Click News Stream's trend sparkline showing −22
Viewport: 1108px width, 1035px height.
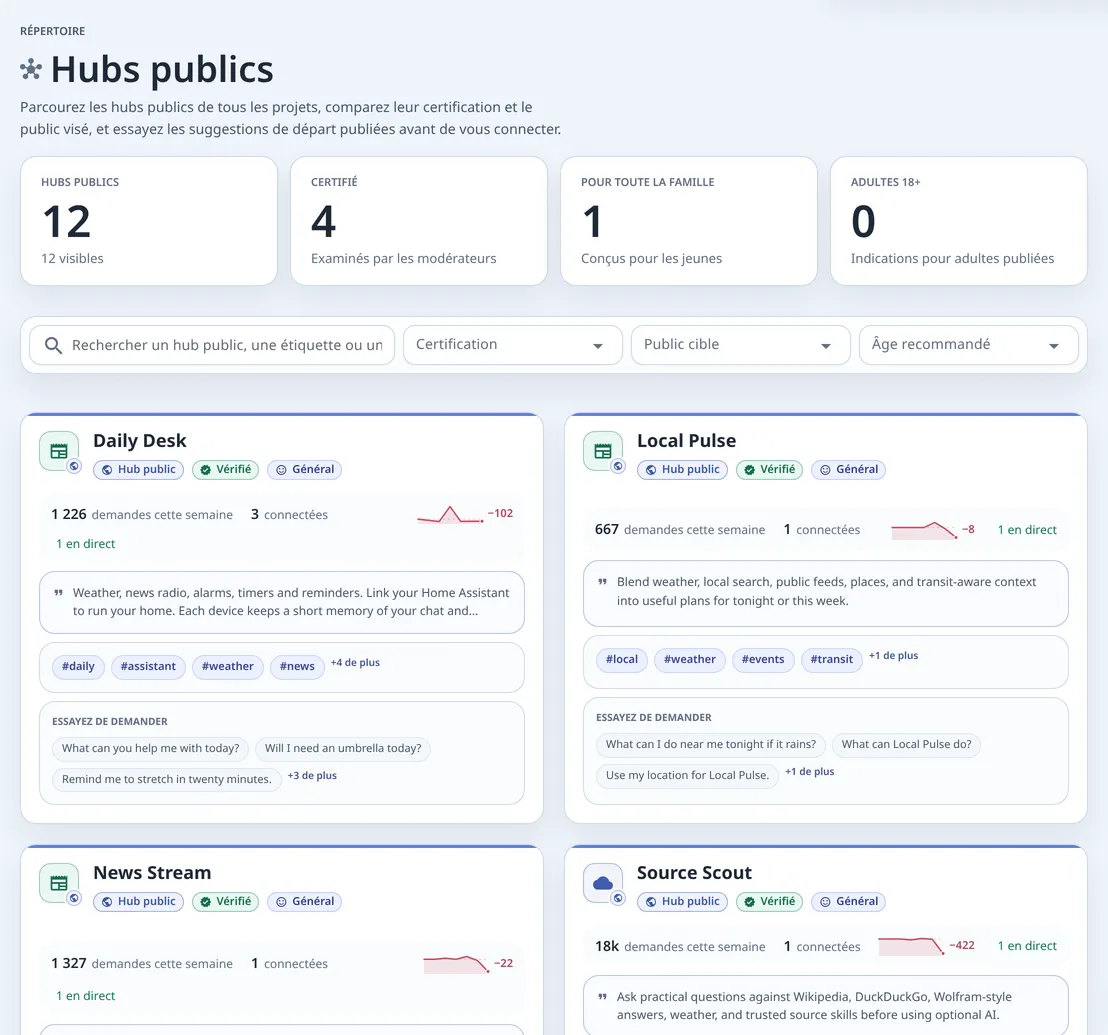pos(456,964)
